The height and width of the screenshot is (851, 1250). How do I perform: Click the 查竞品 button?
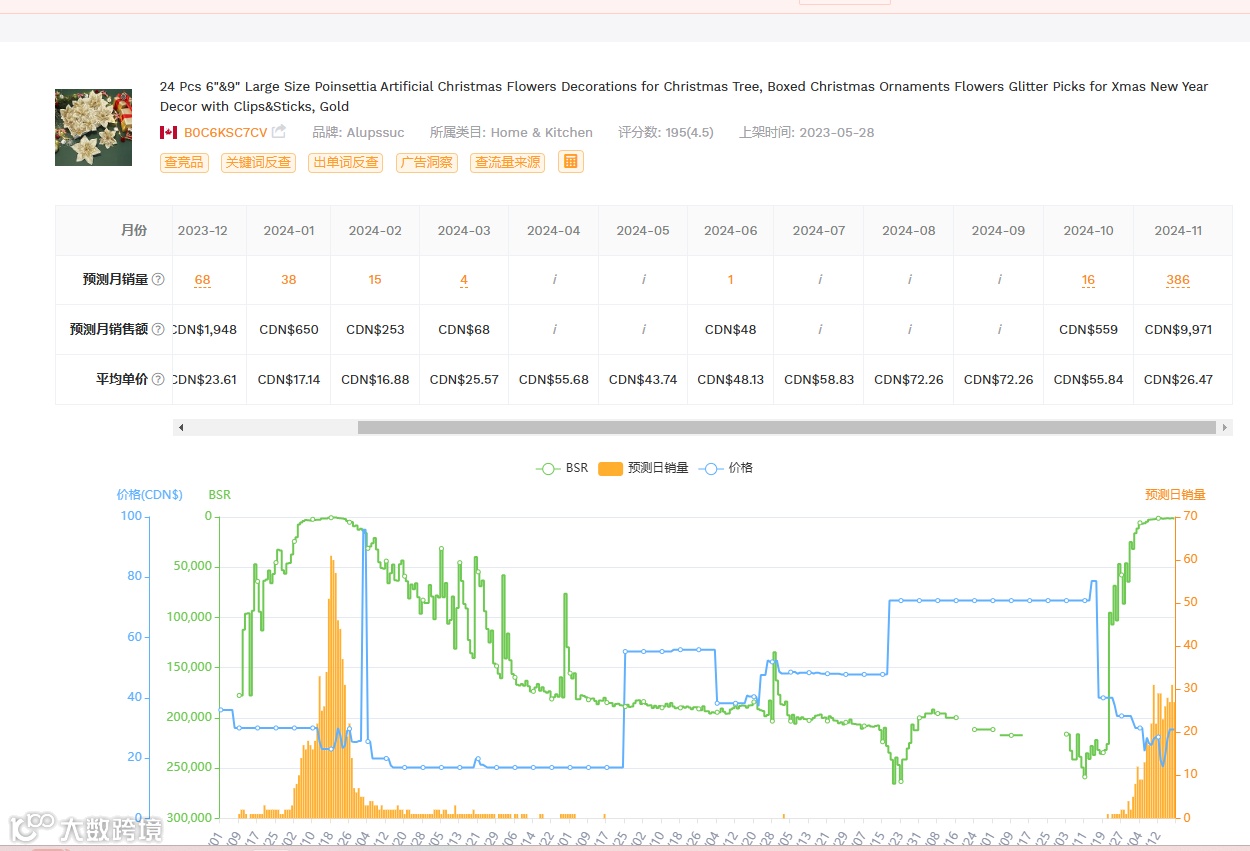pyautogui.click(x=183, y=162)
